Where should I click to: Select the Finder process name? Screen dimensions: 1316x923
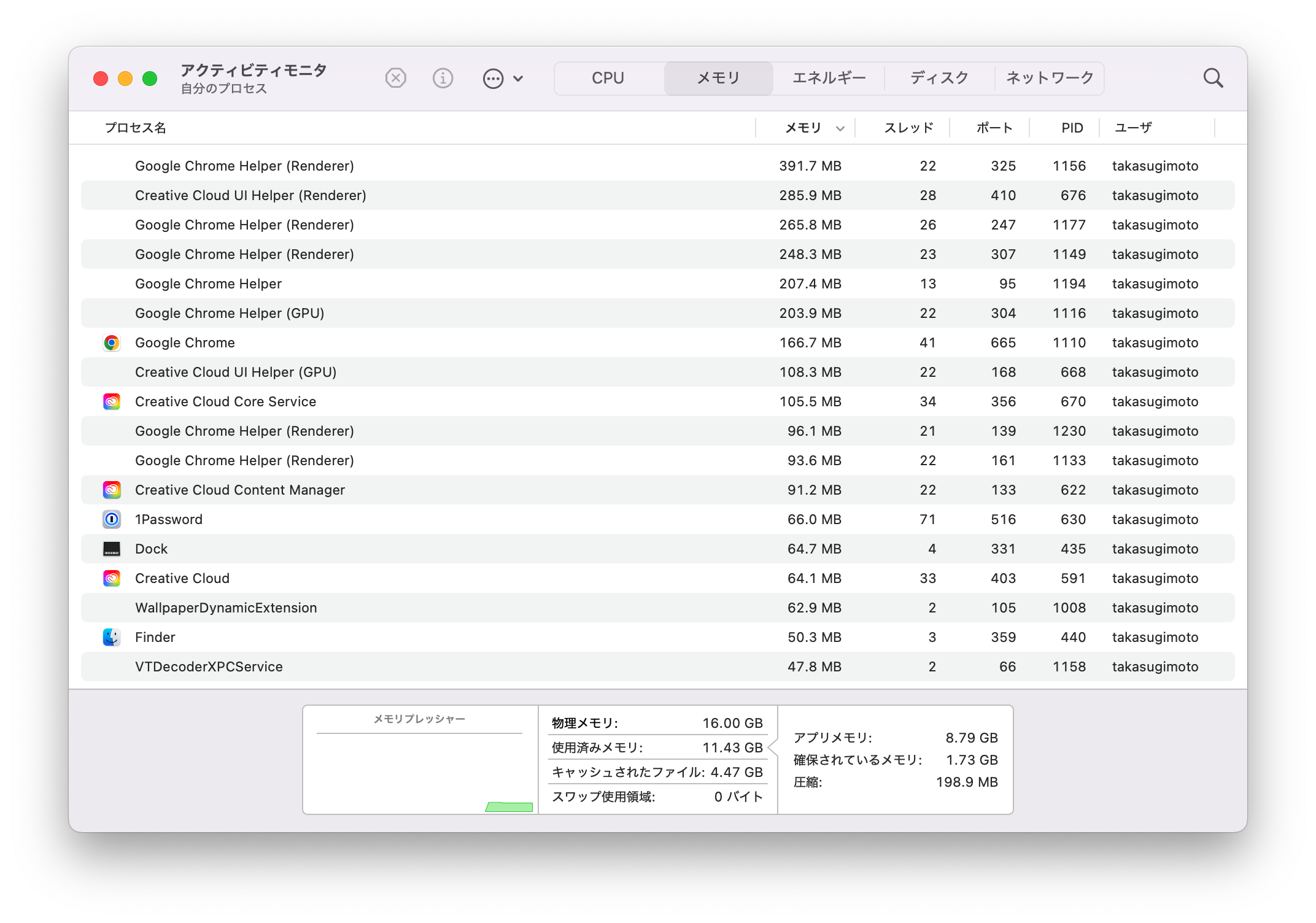[155, 637]
